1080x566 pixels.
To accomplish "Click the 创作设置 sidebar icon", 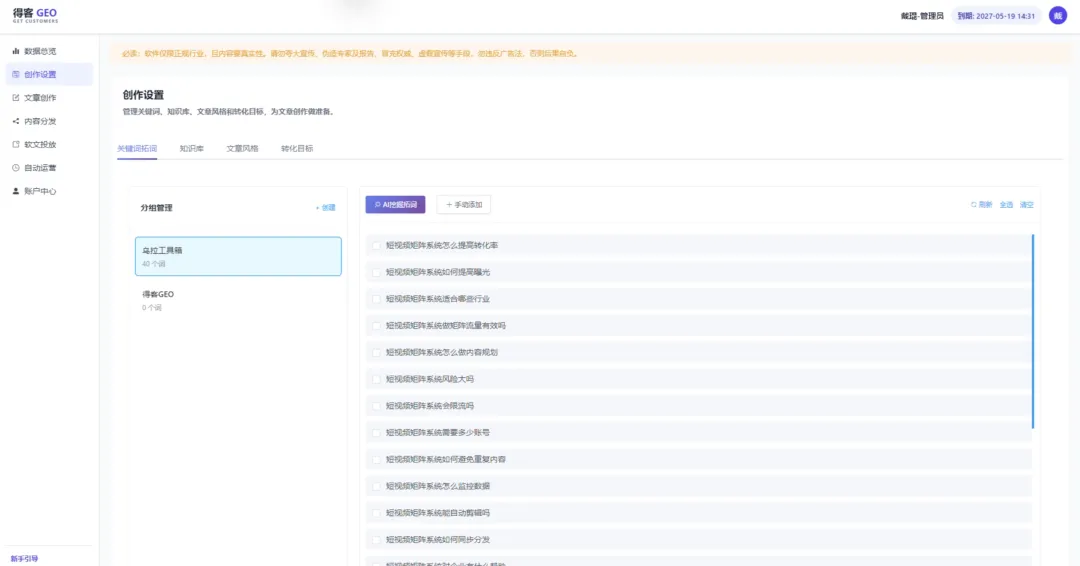I will click(16, 74).
